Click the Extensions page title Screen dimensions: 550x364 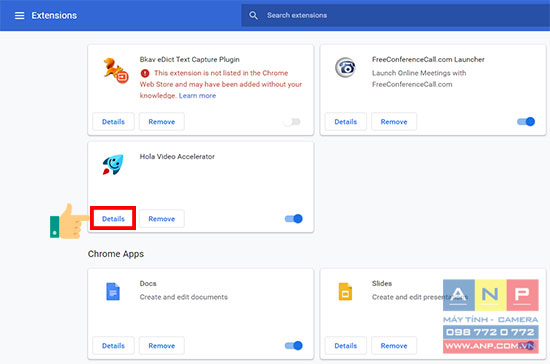pos(54,15)
